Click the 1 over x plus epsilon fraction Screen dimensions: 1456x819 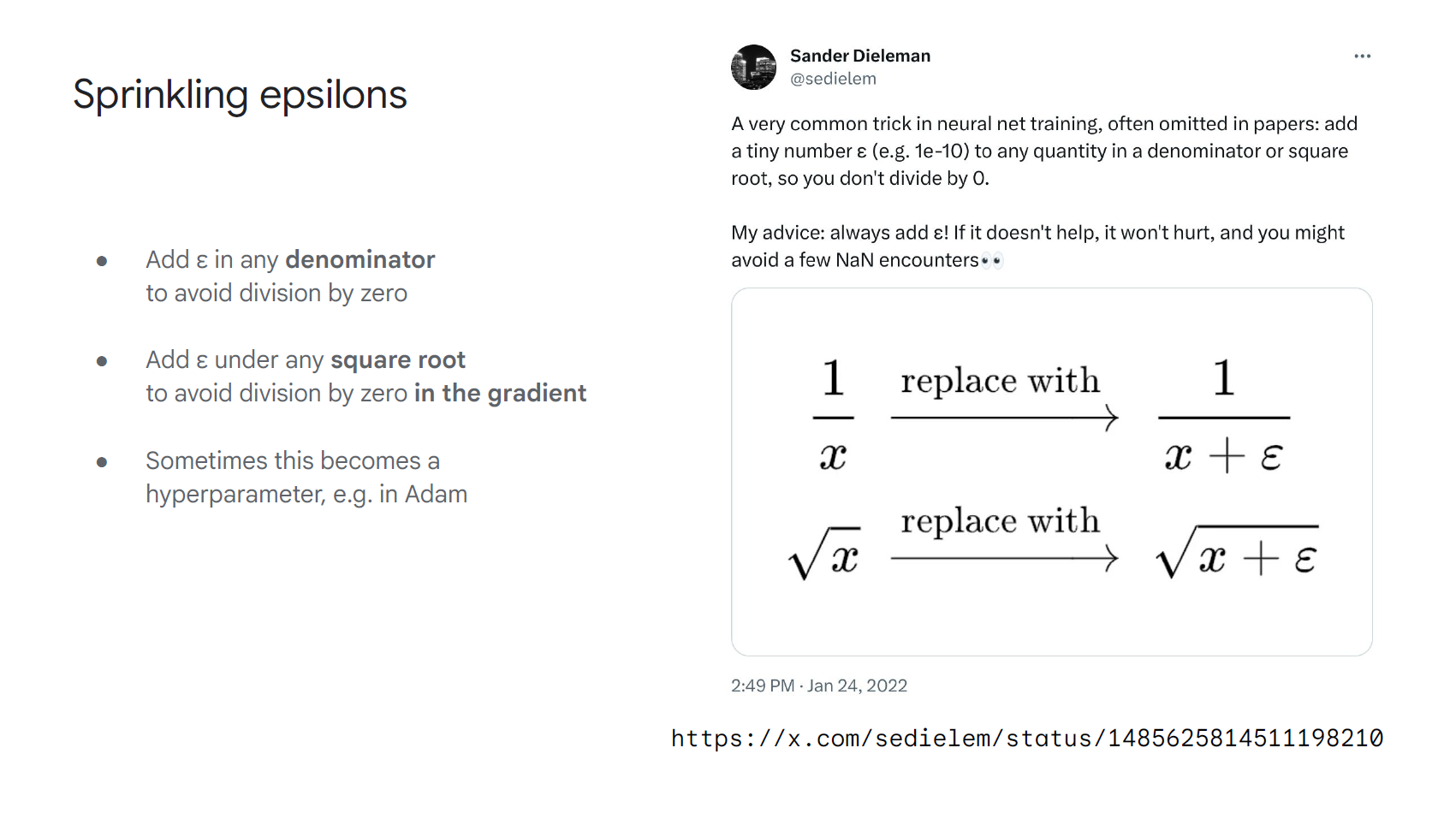pyautogui.click(x=1224, y=416)
